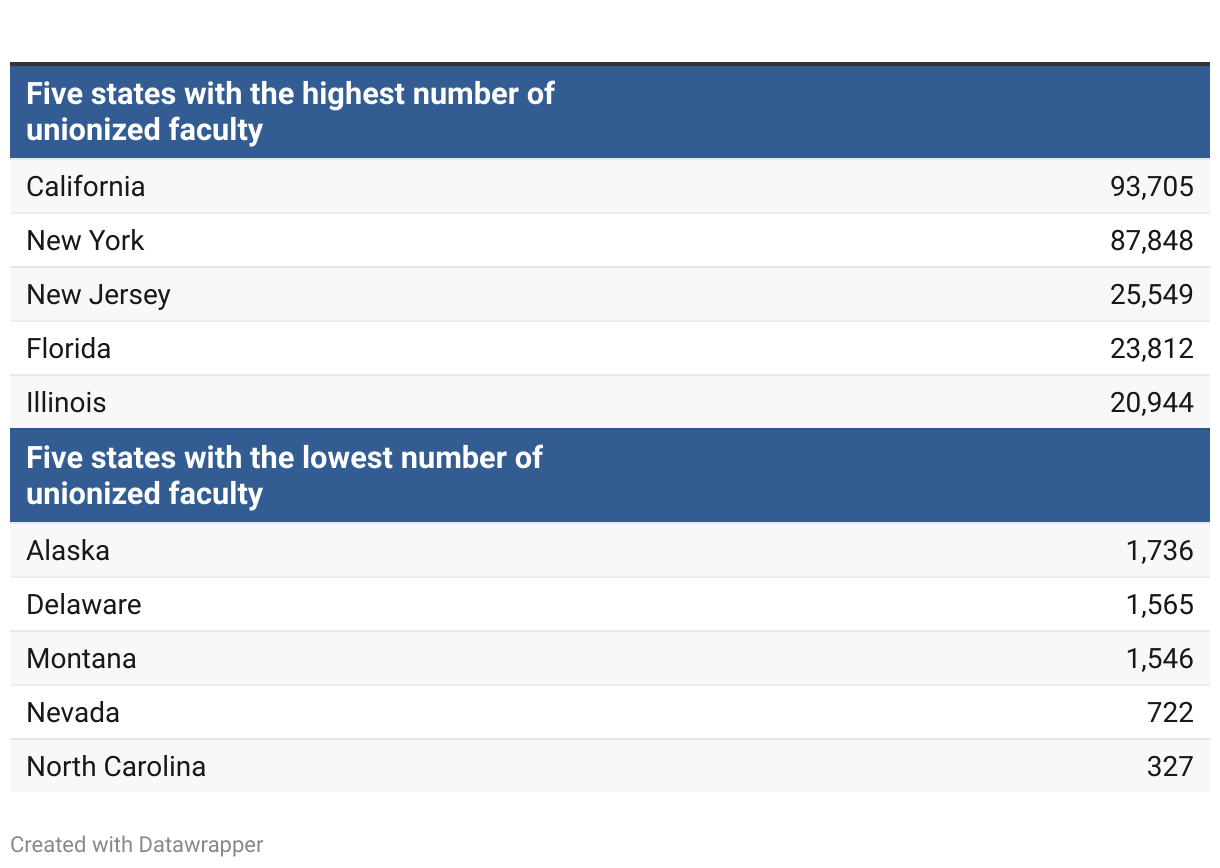Screen dimensions: 1220x868
Task: Select the Nevada row label
Action: 73,713
